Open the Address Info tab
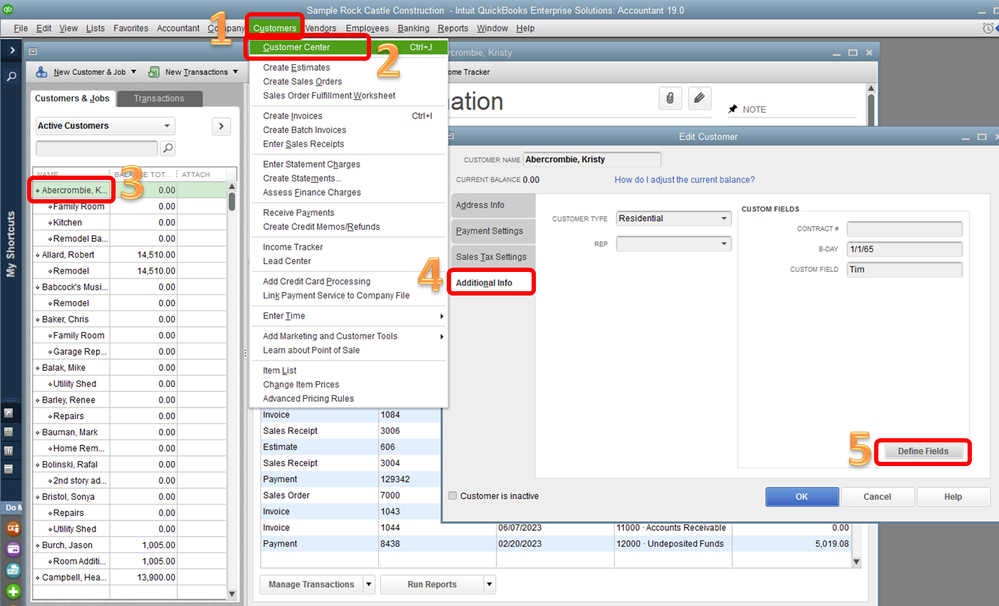The image size is (999, 606). coord(493,205)
